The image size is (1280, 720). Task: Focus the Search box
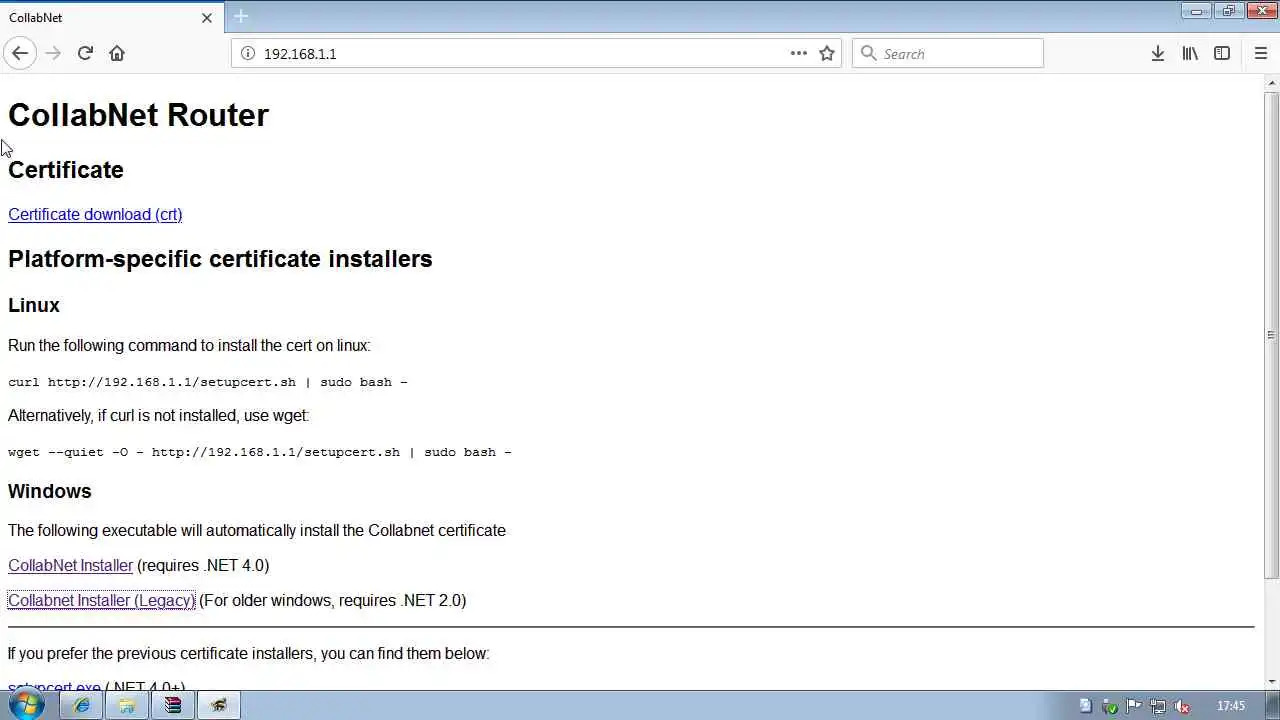point(948,53)
